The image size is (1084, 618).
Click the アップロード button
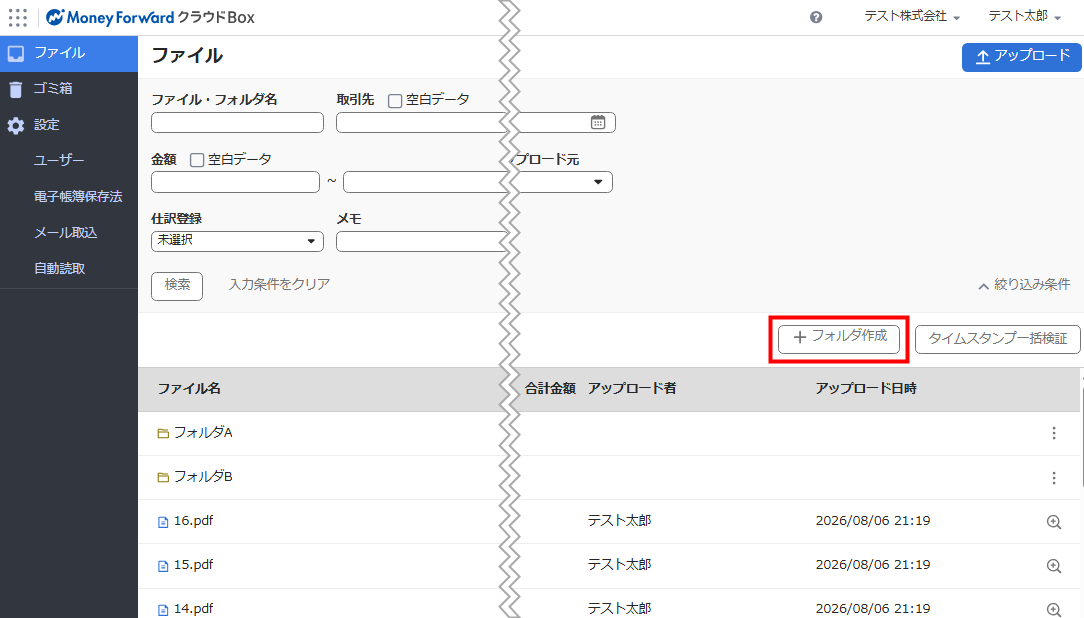click(1021, 57)
